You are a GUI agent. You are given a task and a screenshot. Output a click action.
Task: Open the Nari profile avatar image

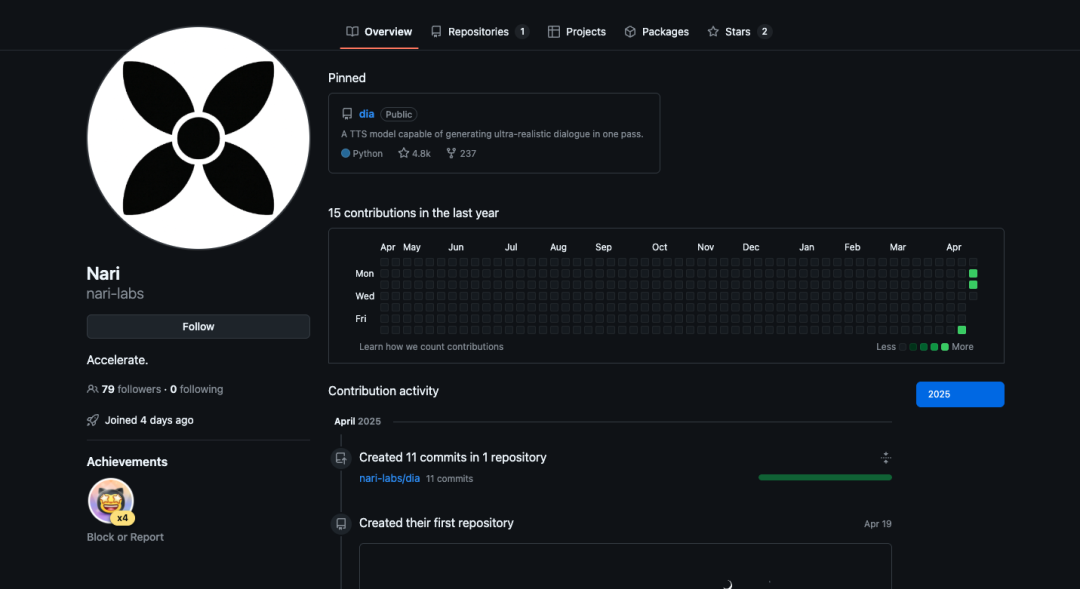(x=198, y=138)
